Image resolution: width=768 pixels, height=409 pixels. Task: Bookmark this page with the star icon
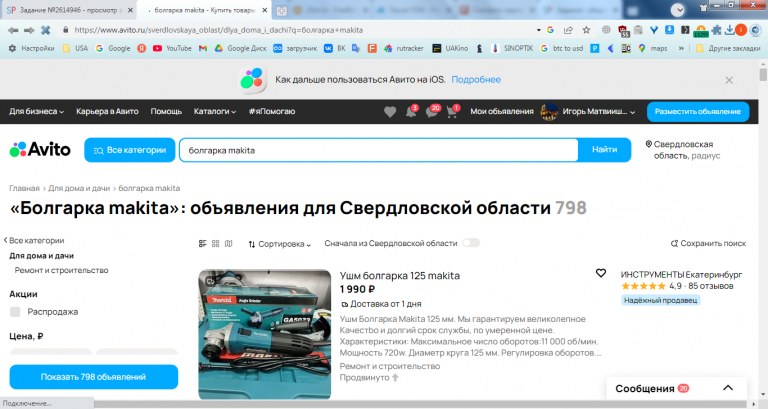click(x=586, y=30)
